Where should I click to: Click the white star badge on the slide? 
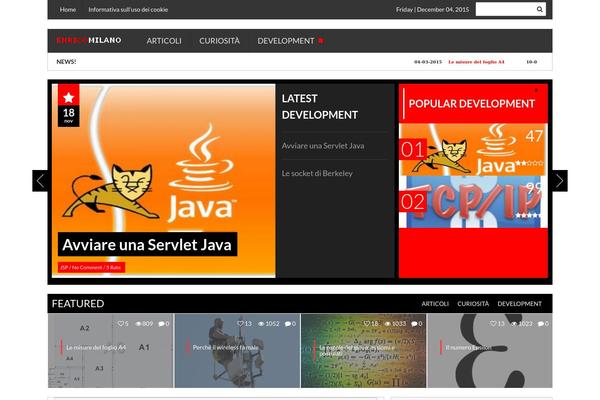[x=68, y=97]
